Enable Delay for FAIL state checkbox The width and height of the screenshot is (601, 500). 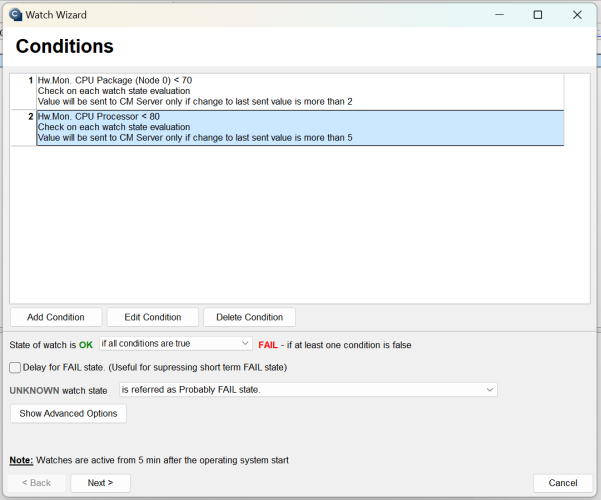click(15, 367)
